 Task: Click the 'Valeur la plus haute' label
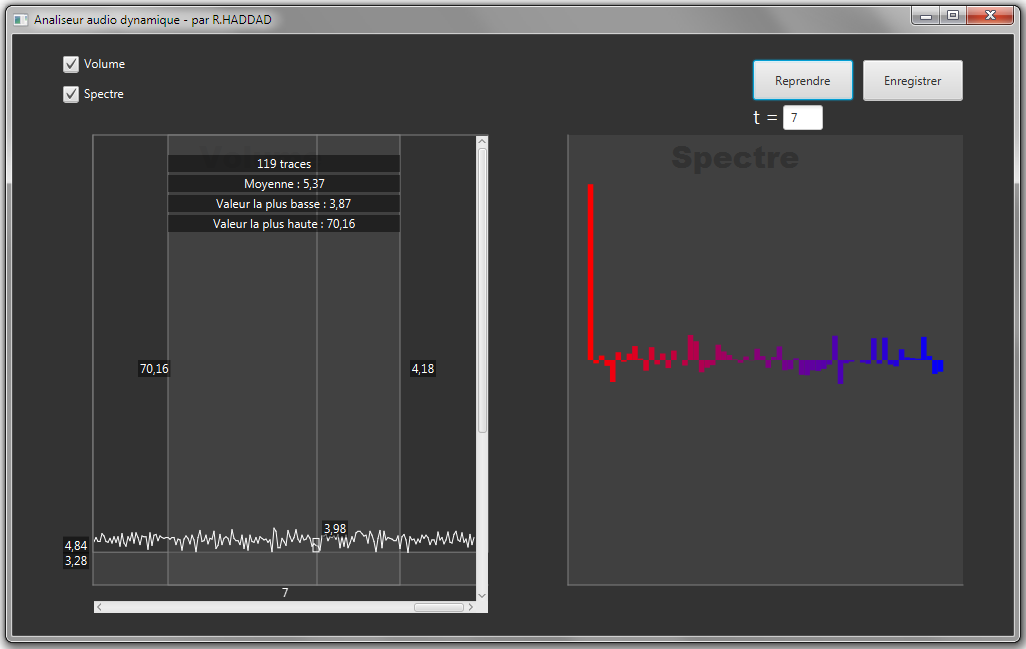coord(284,224)
